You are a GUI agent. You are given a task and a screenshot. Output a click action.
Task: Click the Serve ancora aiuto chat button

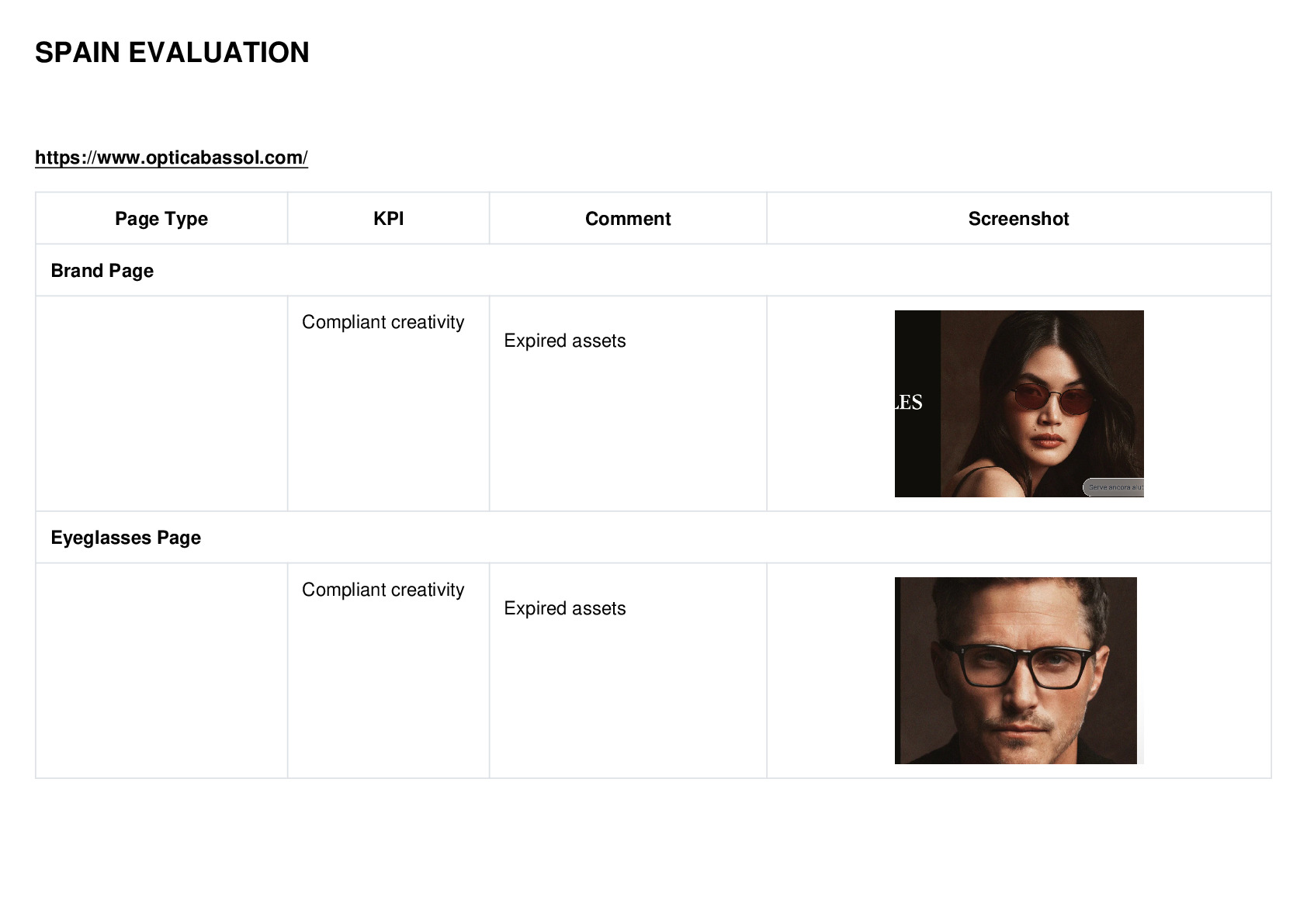click(1114, 487)
